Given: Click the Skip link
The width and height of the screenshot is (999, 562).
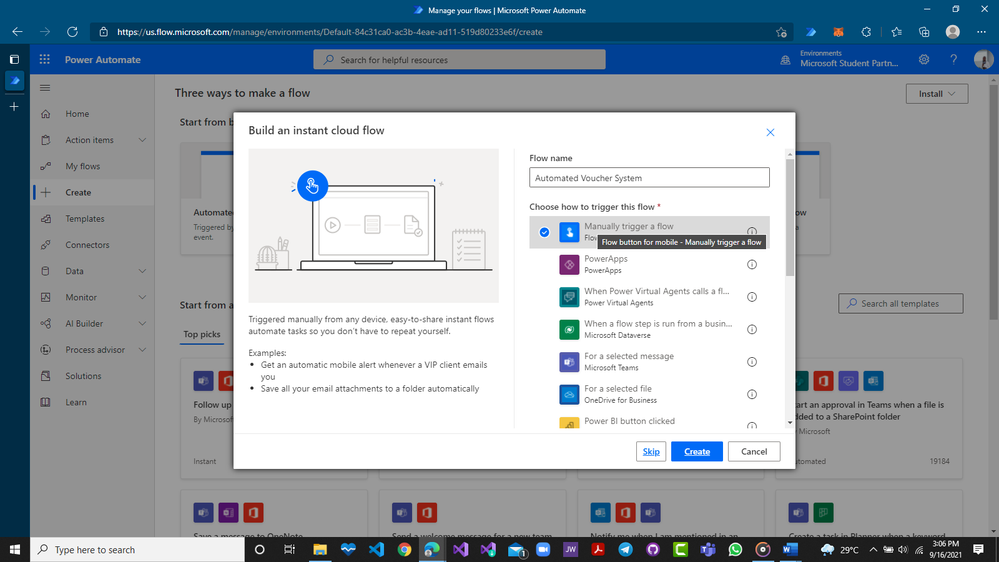Looking at the screenshot, I should point(651,451).
